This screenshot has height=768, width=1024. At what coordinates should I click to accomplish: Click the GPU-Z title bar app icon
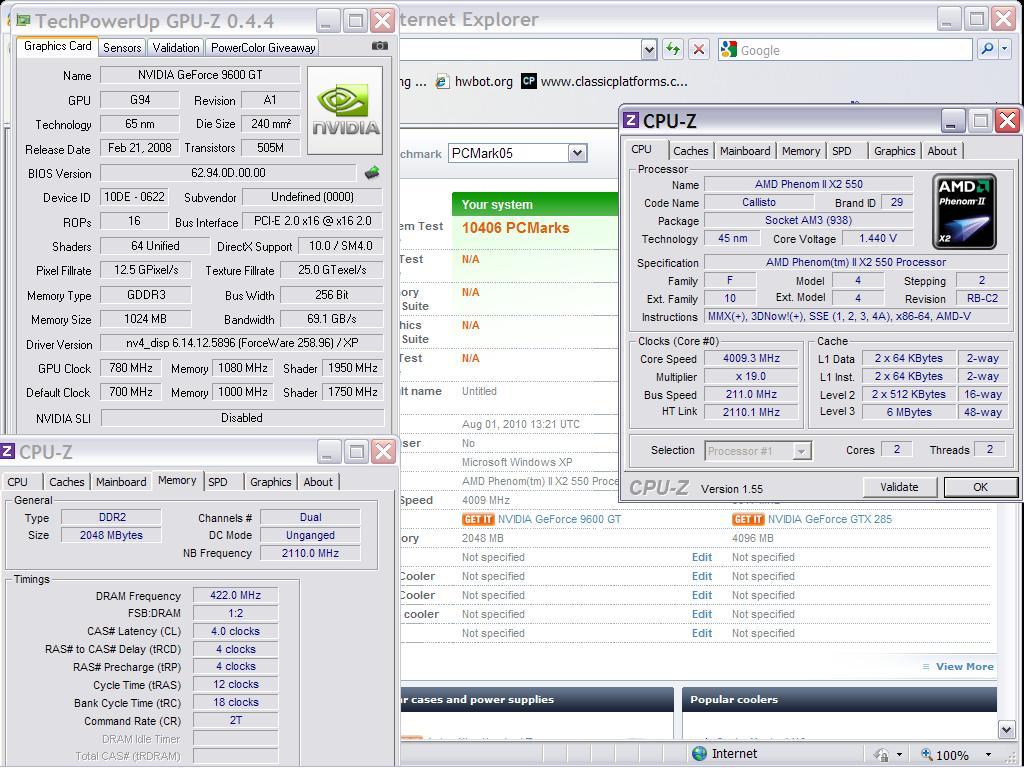click(23, 21)
